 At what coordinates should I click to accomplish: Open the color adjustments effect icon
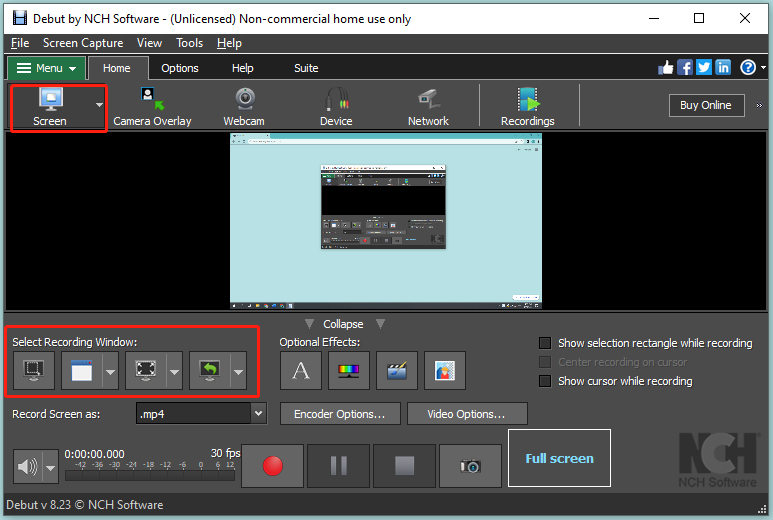pyautogui.click(x=349, y=371)
